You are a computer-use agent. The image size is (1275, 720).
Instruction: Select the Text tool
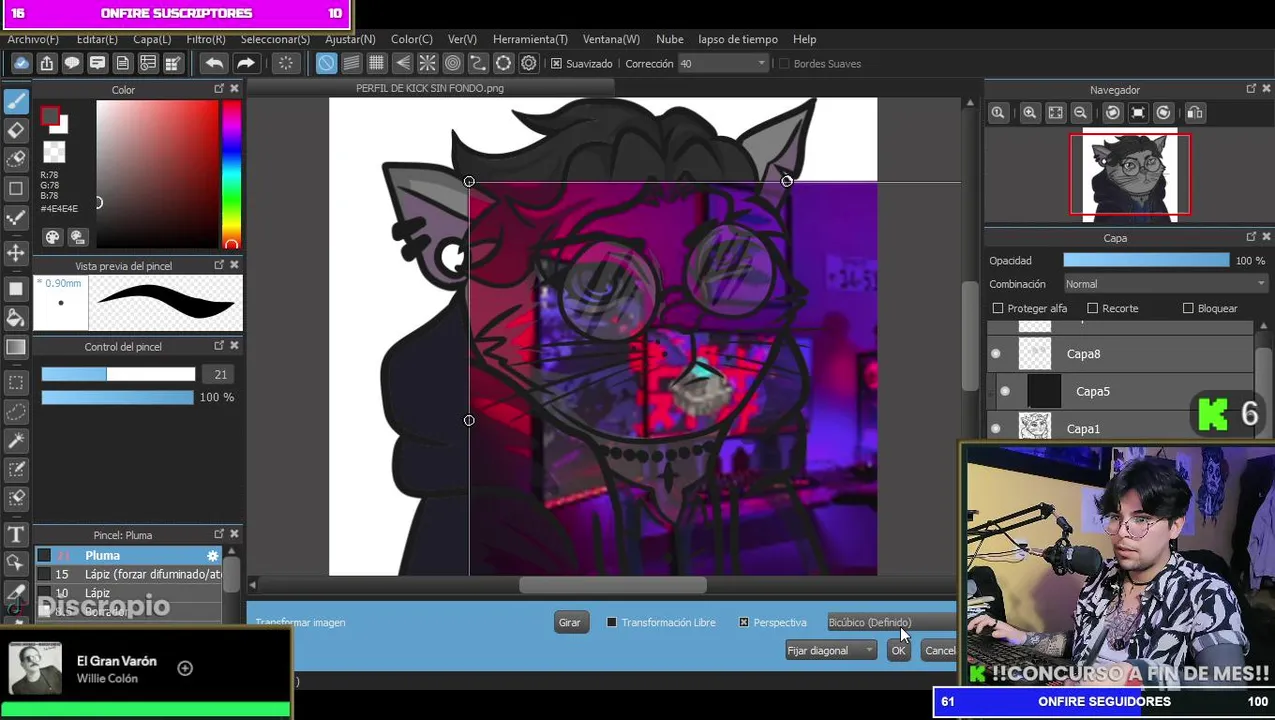pos(16,535)
